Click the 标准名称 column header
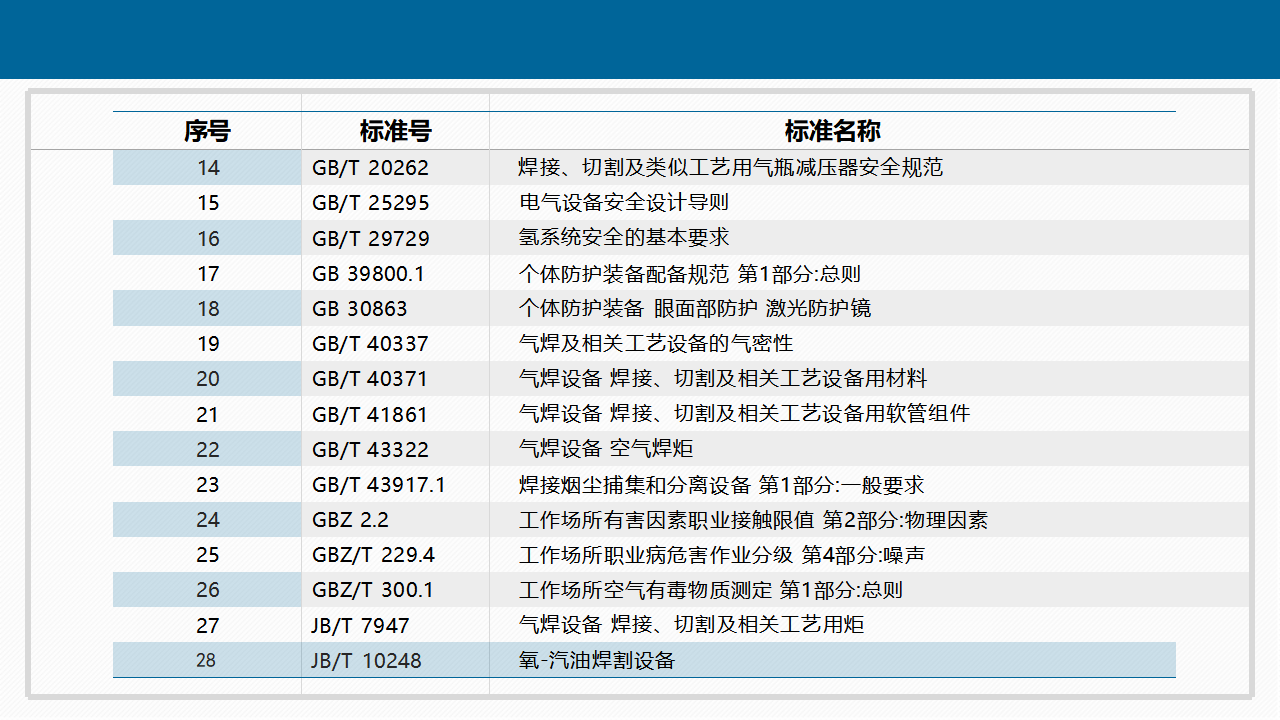Viewport: 1280px width, 720px height. (832, 131)
